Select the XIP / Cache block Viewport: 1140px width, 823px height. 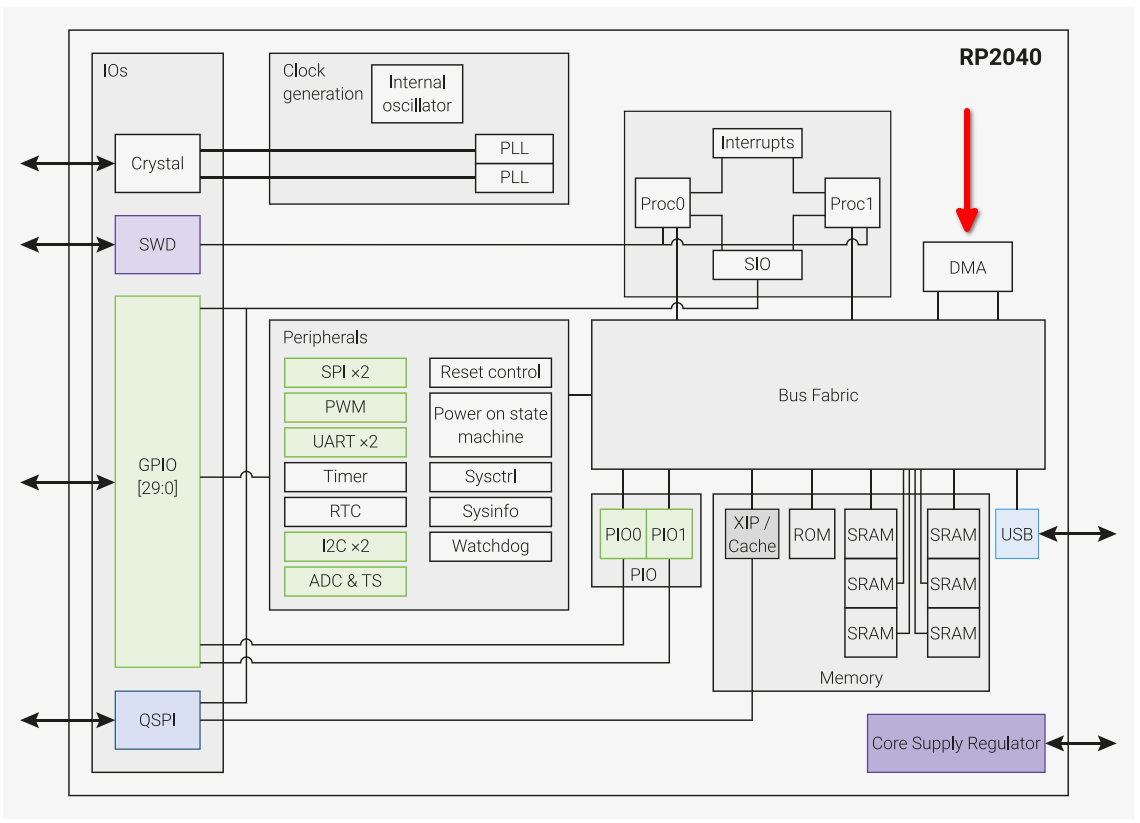752,534
